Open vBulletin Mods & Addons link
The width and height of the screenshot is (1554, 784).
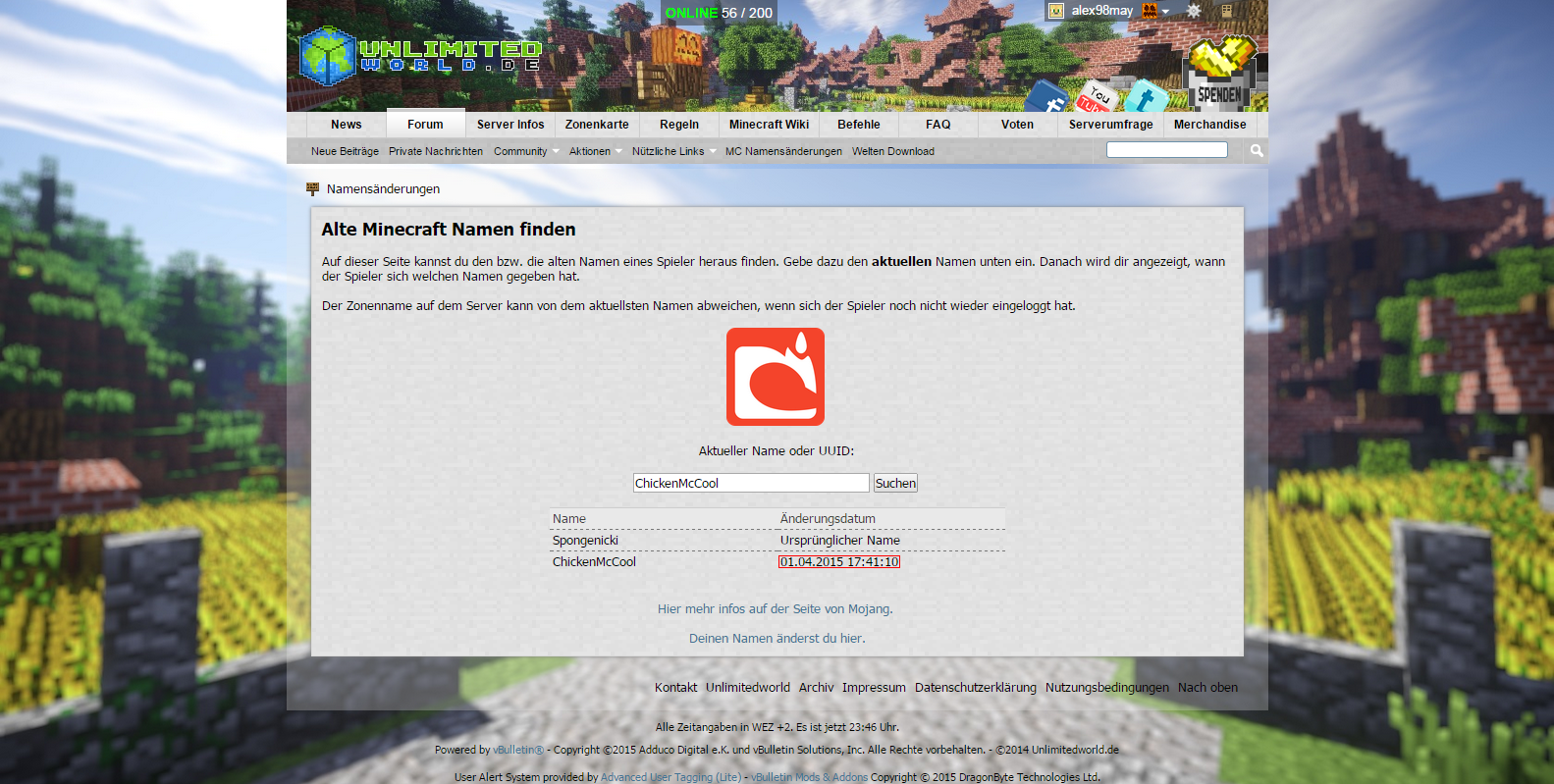810,777
